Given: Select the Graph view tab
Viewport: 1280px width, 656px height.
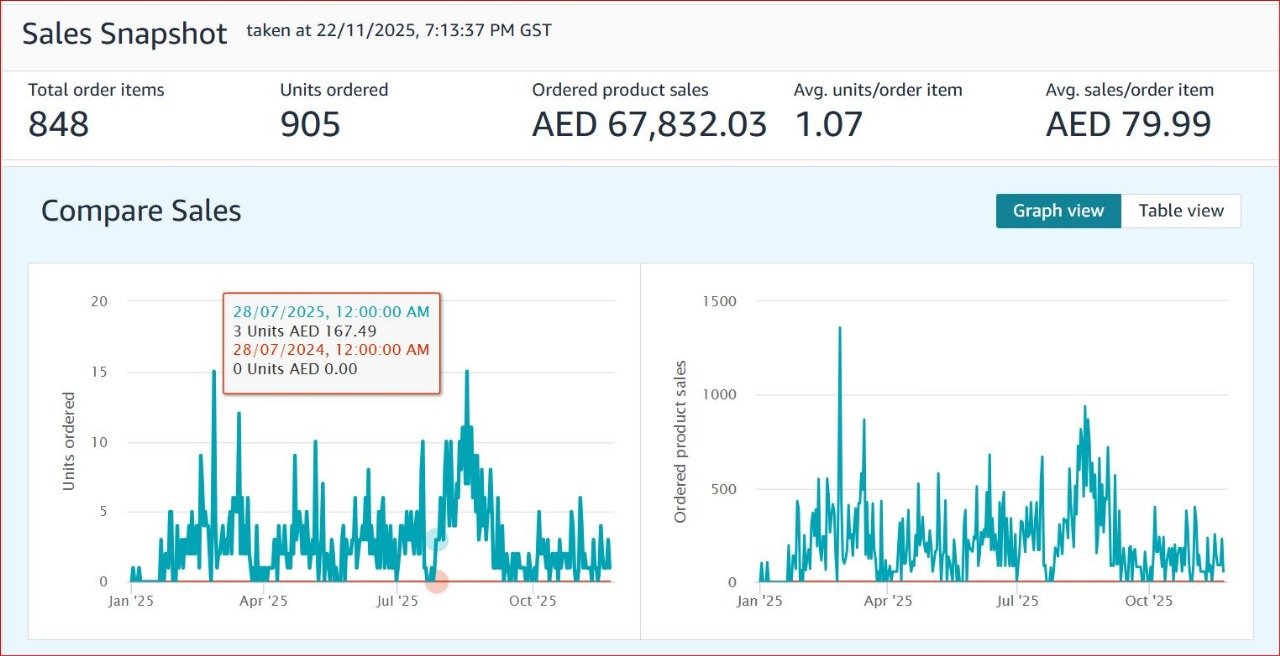Looking at the screenshot, I should click(1058, 211).
